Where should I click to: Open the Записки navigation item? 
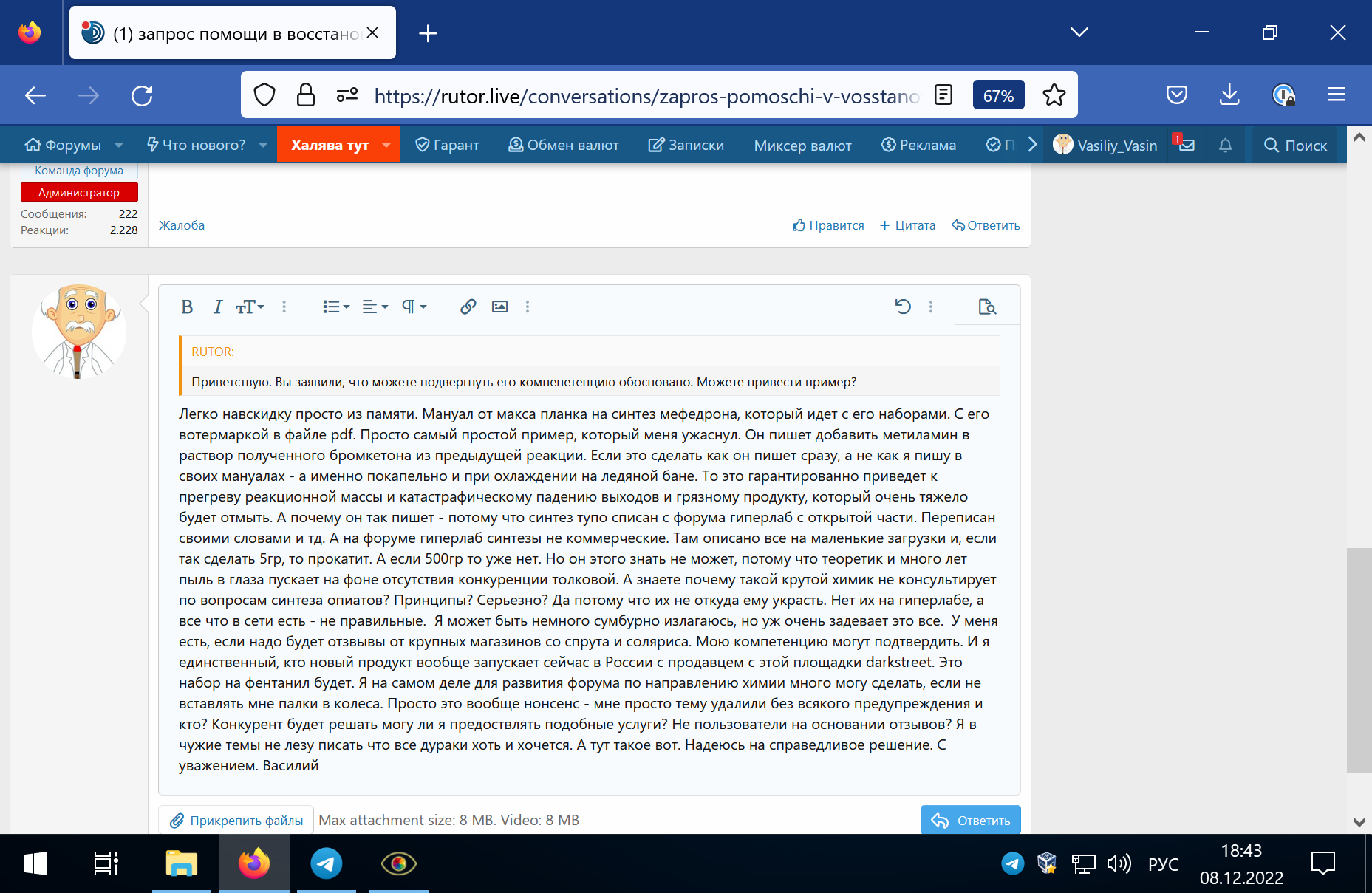(686, 145)
